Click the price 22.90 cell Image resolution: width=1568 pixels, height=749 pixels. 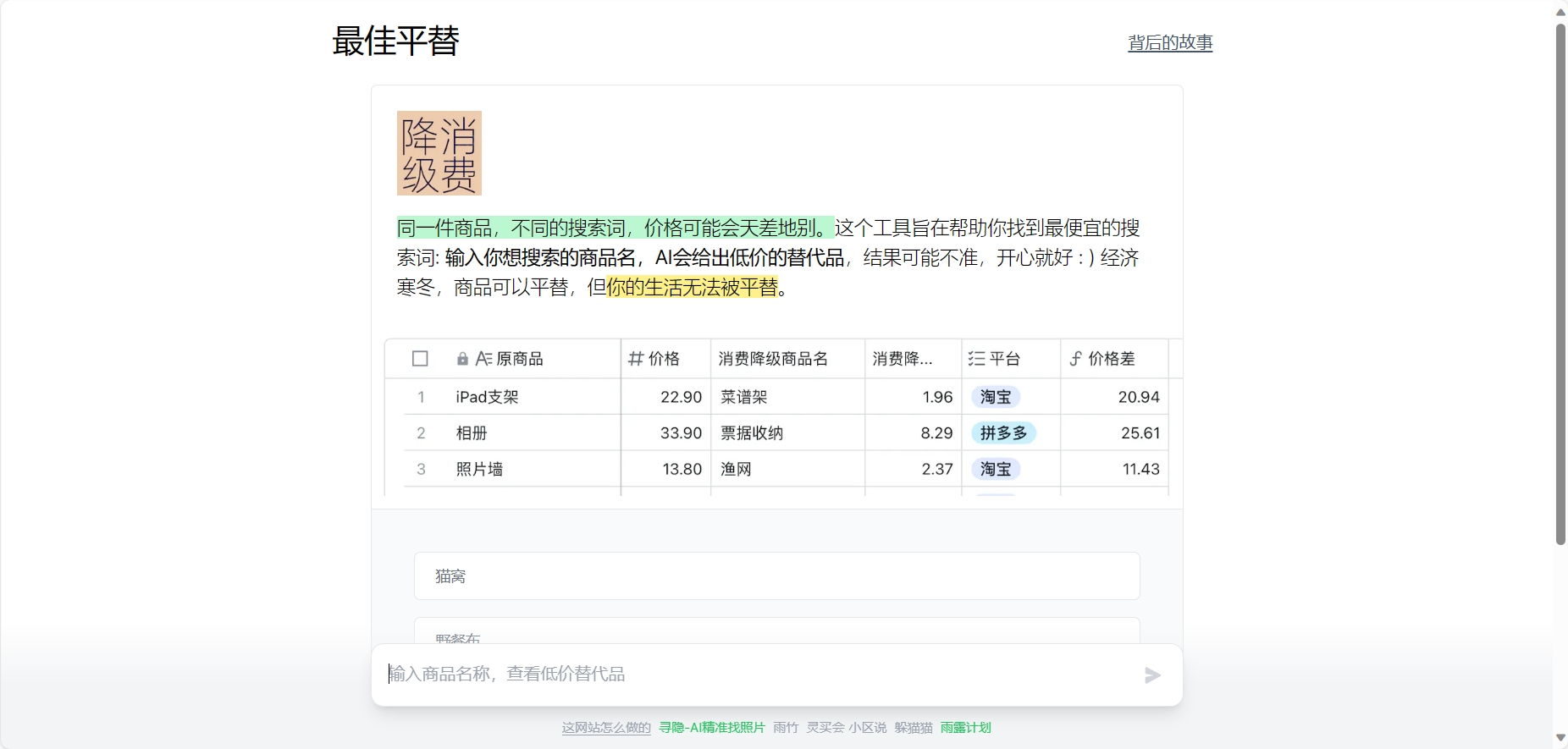click(x=665, y=397)
